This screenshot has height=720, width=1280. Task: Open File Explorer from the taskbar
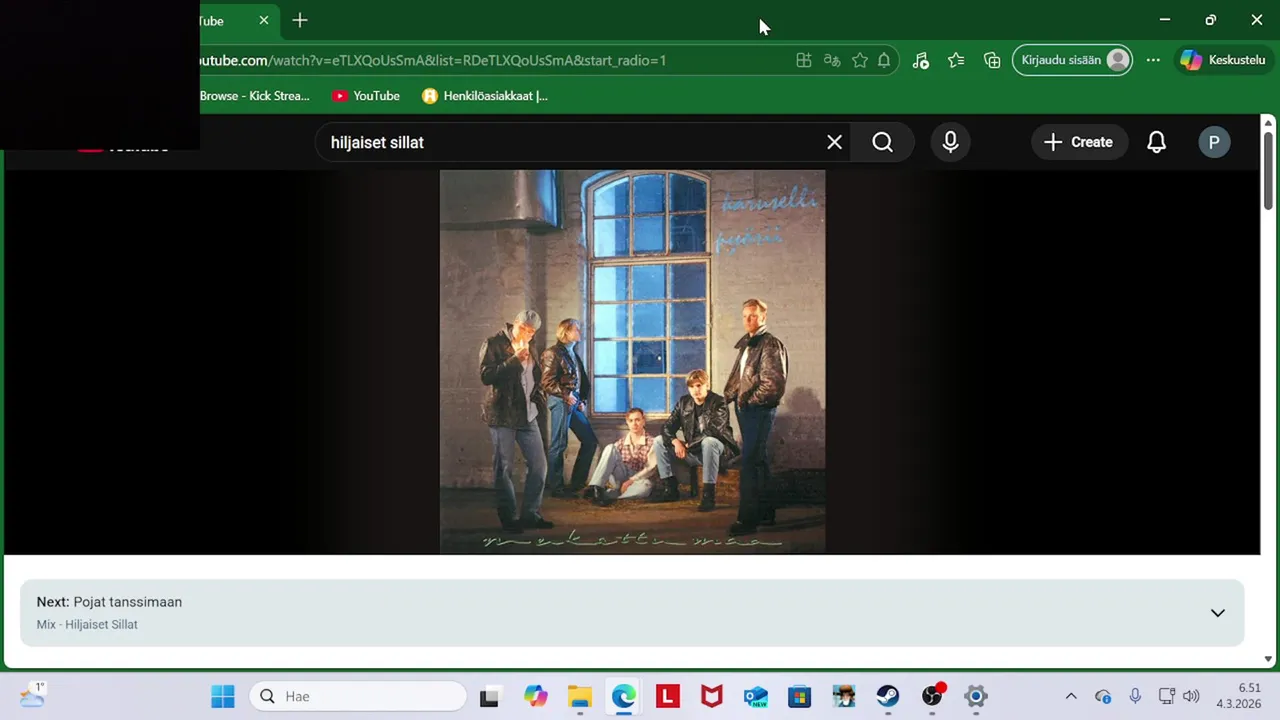click(580, 696)
